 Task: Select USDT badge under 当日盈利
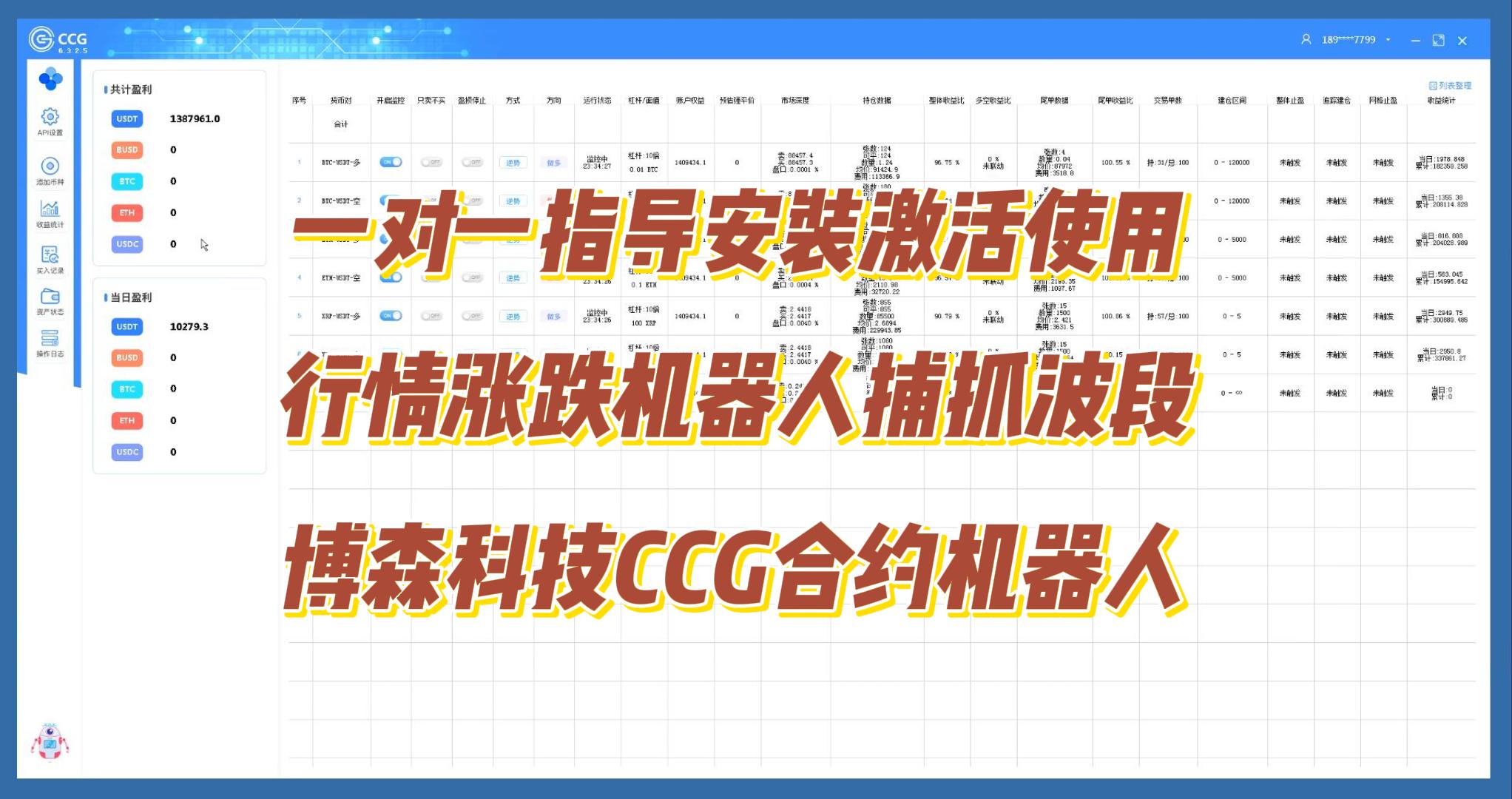(x=126, y=326)
